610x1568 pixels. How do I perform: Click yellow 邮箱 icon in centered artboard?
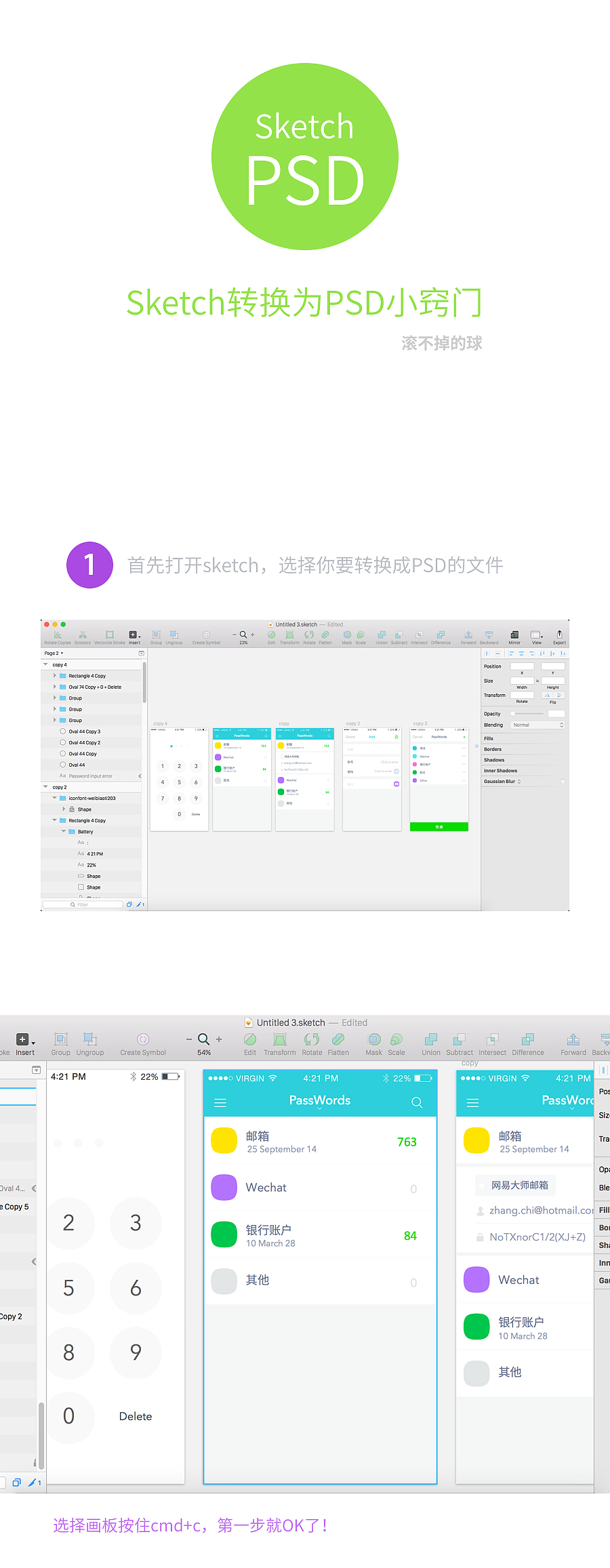tap(224, 1141)
